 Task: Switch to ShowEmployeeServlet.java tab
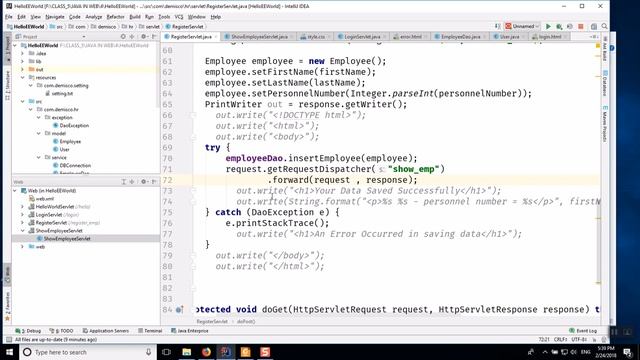tap(259, 37)
